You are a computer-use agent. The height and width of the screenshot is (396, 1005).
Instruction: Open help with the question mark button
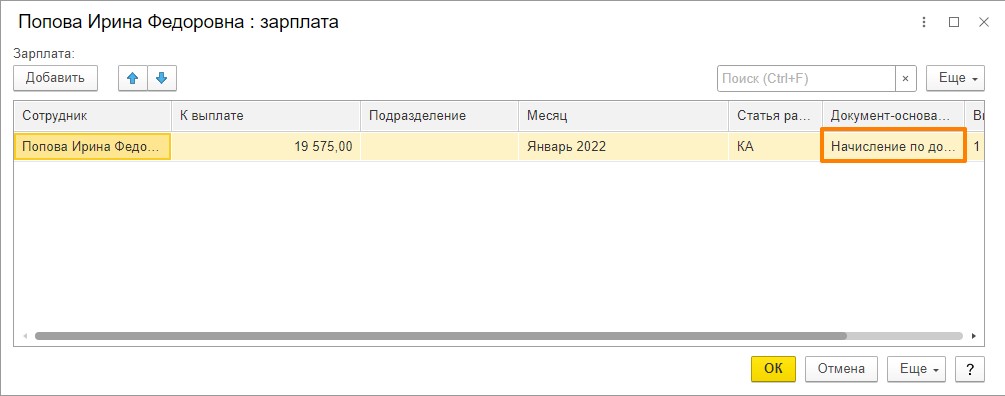click(x=970, y=369)
